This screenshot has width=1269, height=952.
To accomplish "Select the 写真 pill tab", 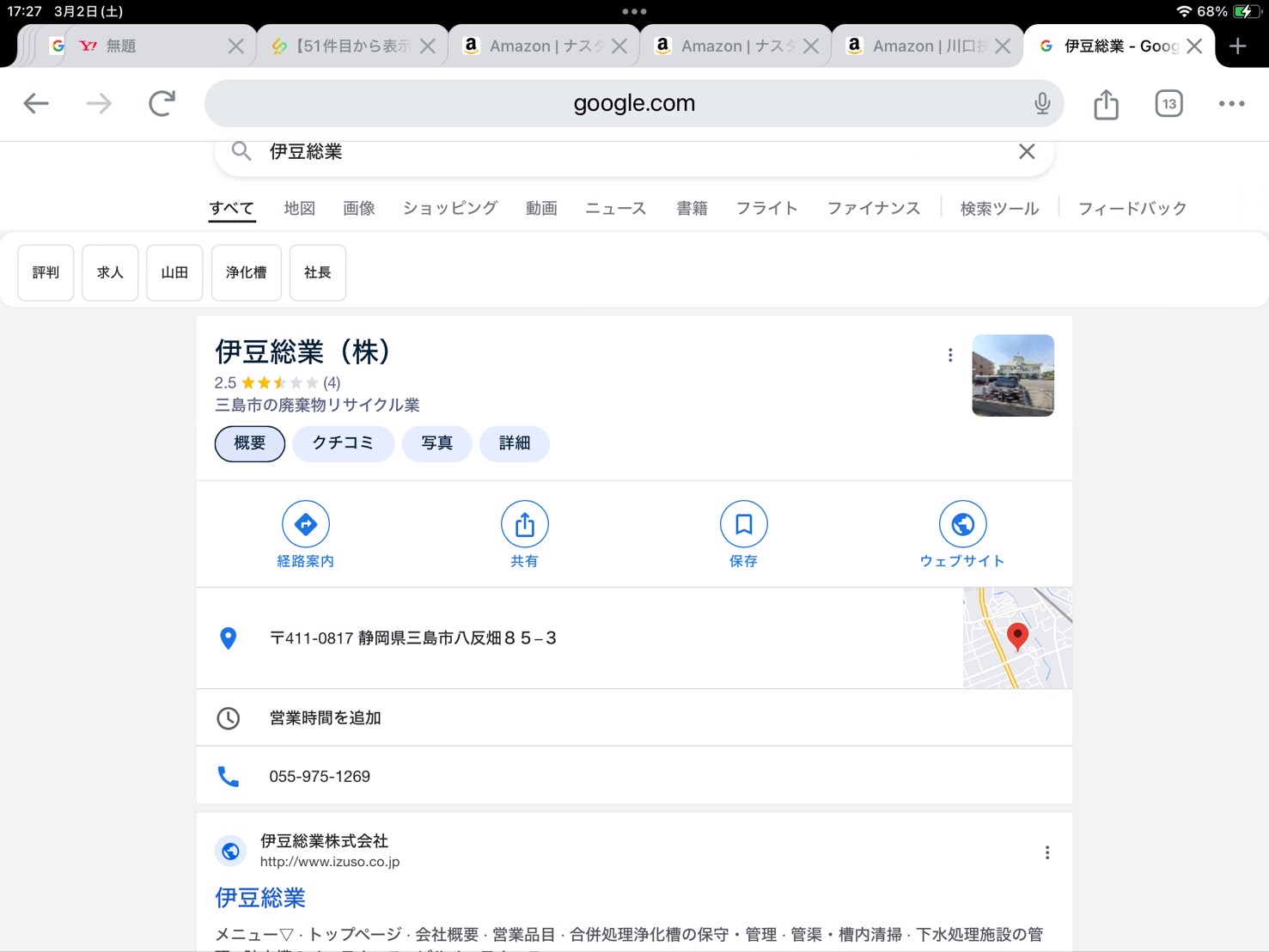I will (x=436, y=443).
